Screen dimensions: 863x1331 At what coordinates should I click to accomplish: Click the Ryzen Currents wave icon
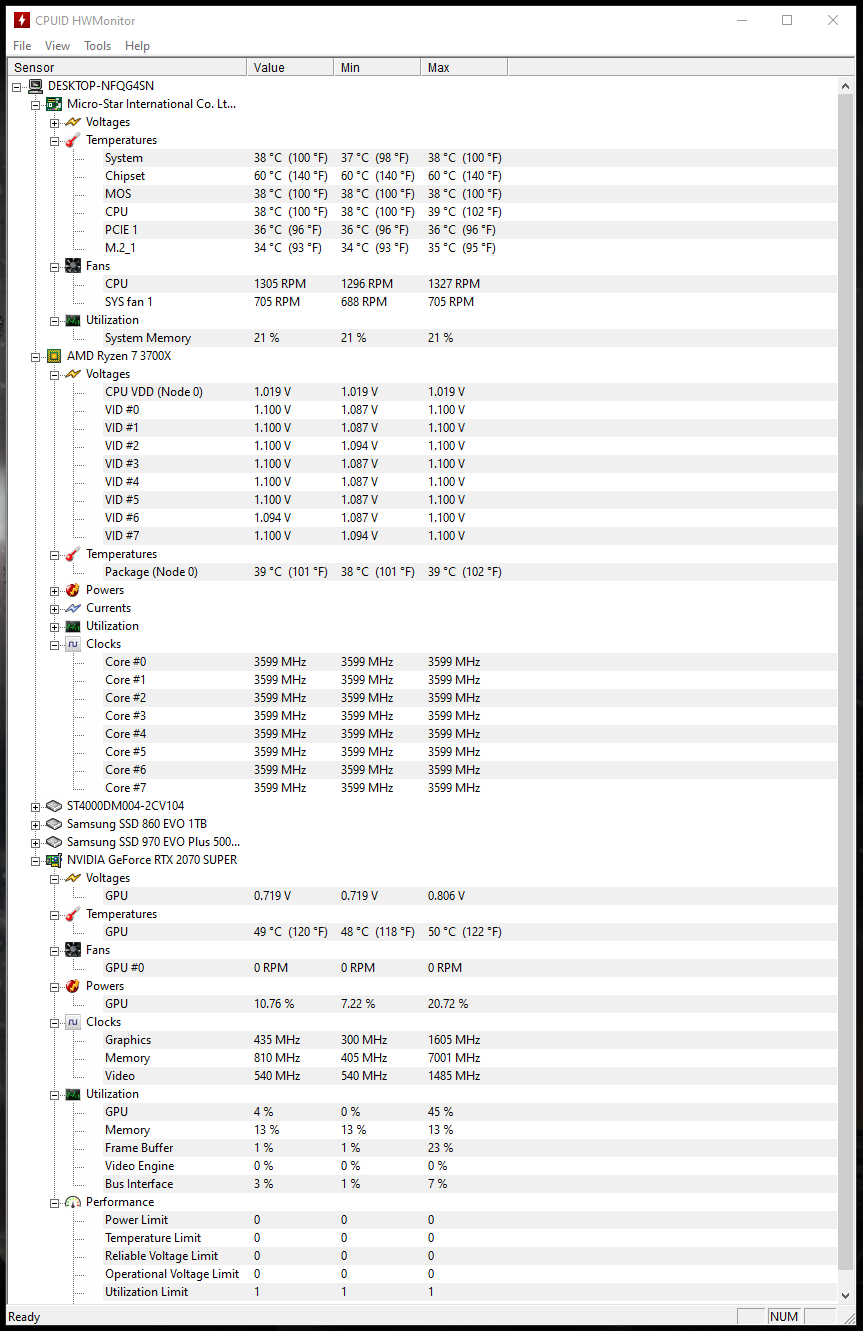coord(73,608)
